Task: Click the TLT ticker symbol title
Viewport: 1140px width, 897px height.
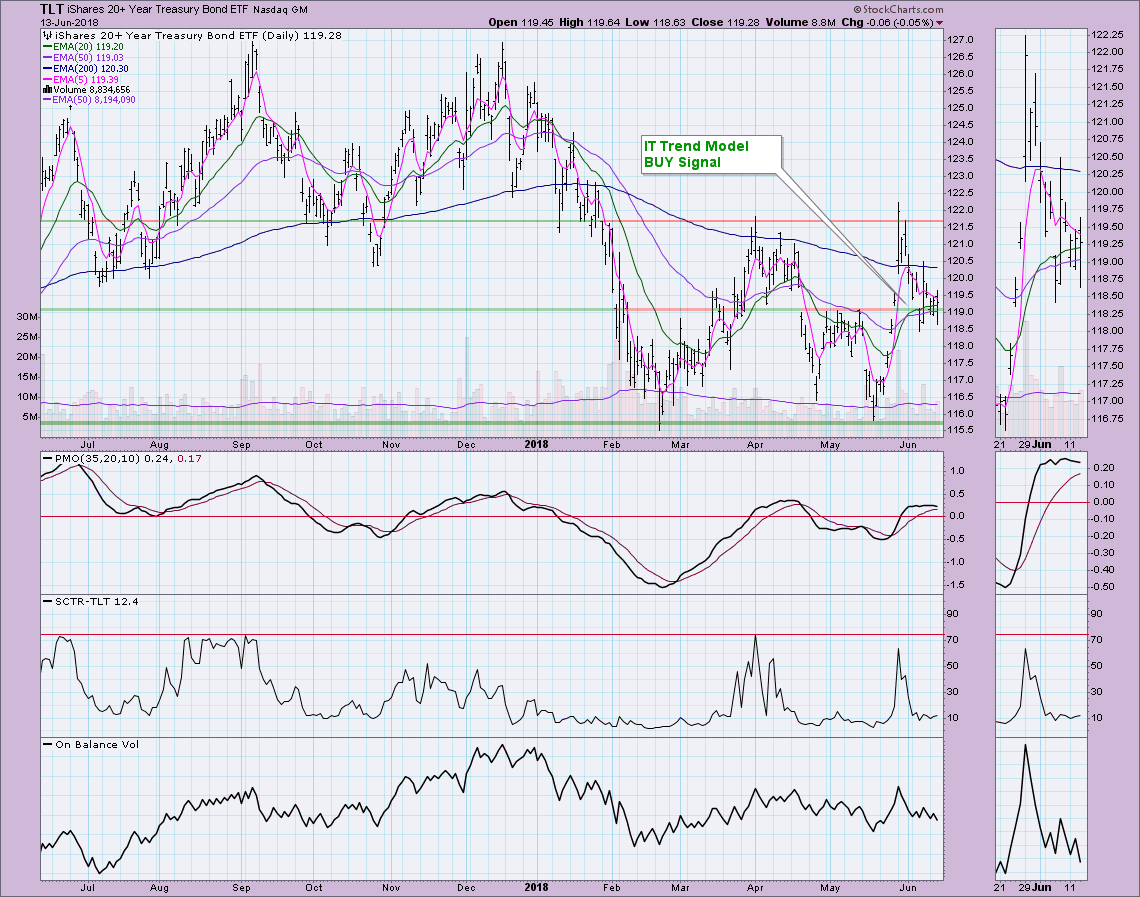Action: coord(52,9)
